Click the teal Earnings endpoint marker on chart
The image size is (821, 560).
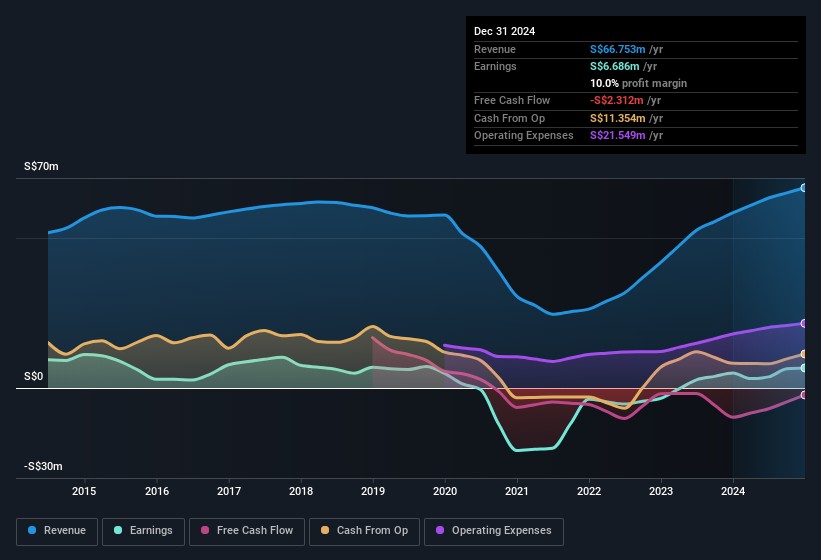(803, 368)
